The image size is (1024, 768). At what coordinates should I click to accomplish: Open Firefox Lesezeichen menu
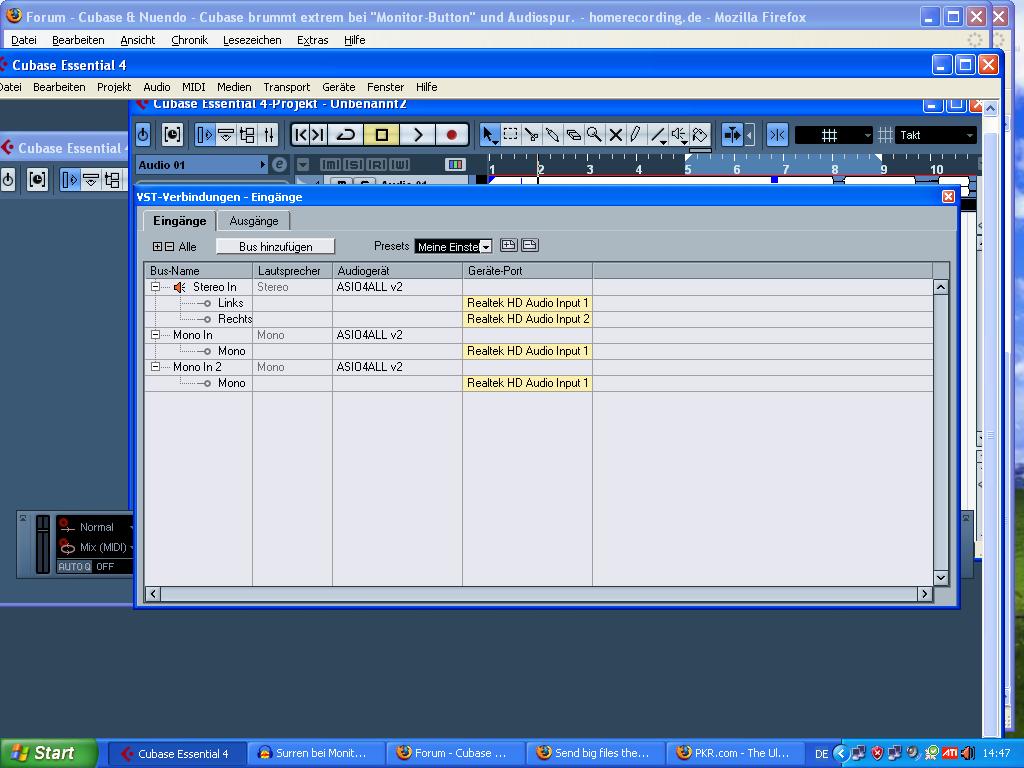[252, 40]
